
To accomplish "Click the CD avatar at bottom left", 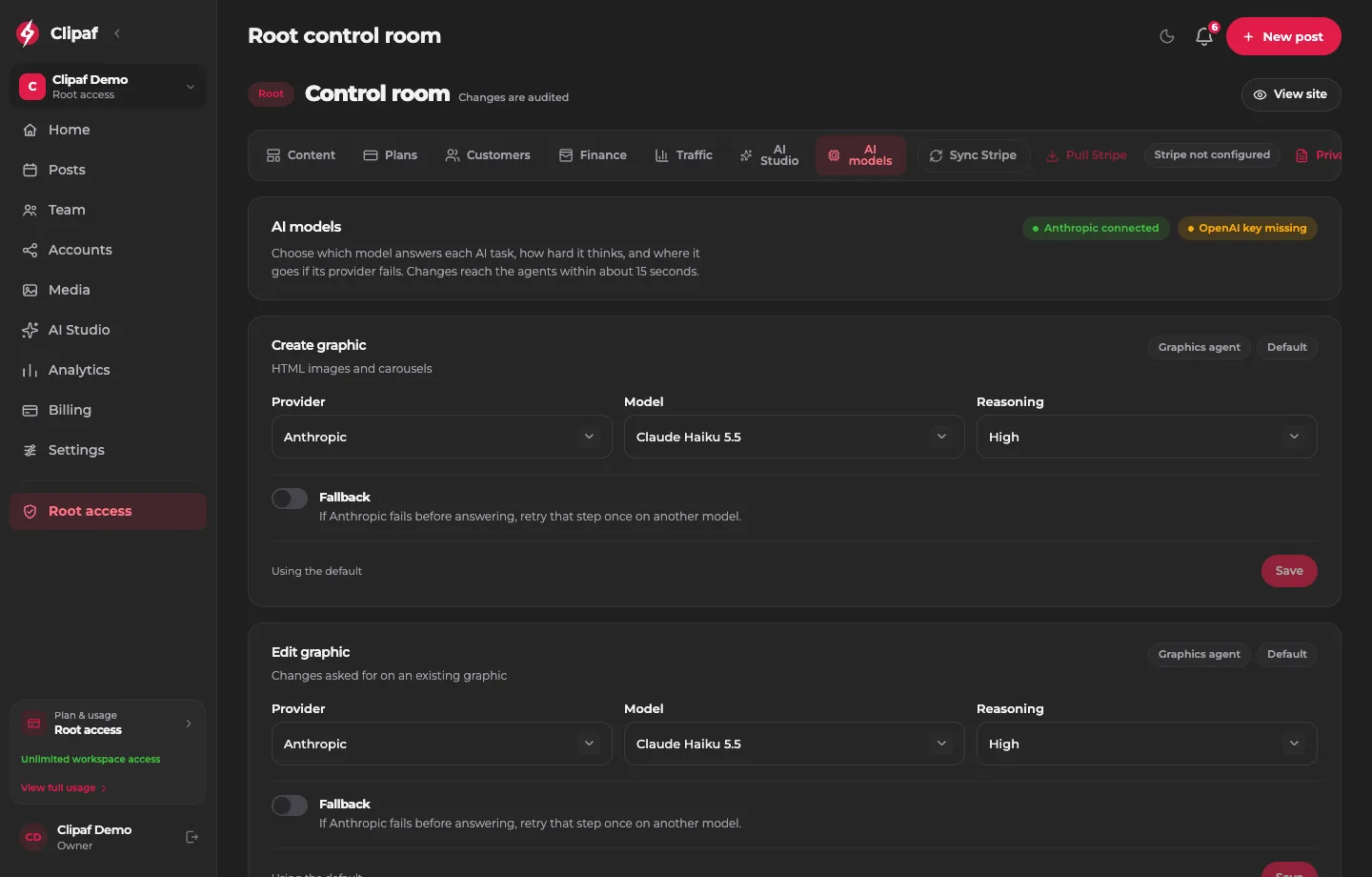I will 33,837.
